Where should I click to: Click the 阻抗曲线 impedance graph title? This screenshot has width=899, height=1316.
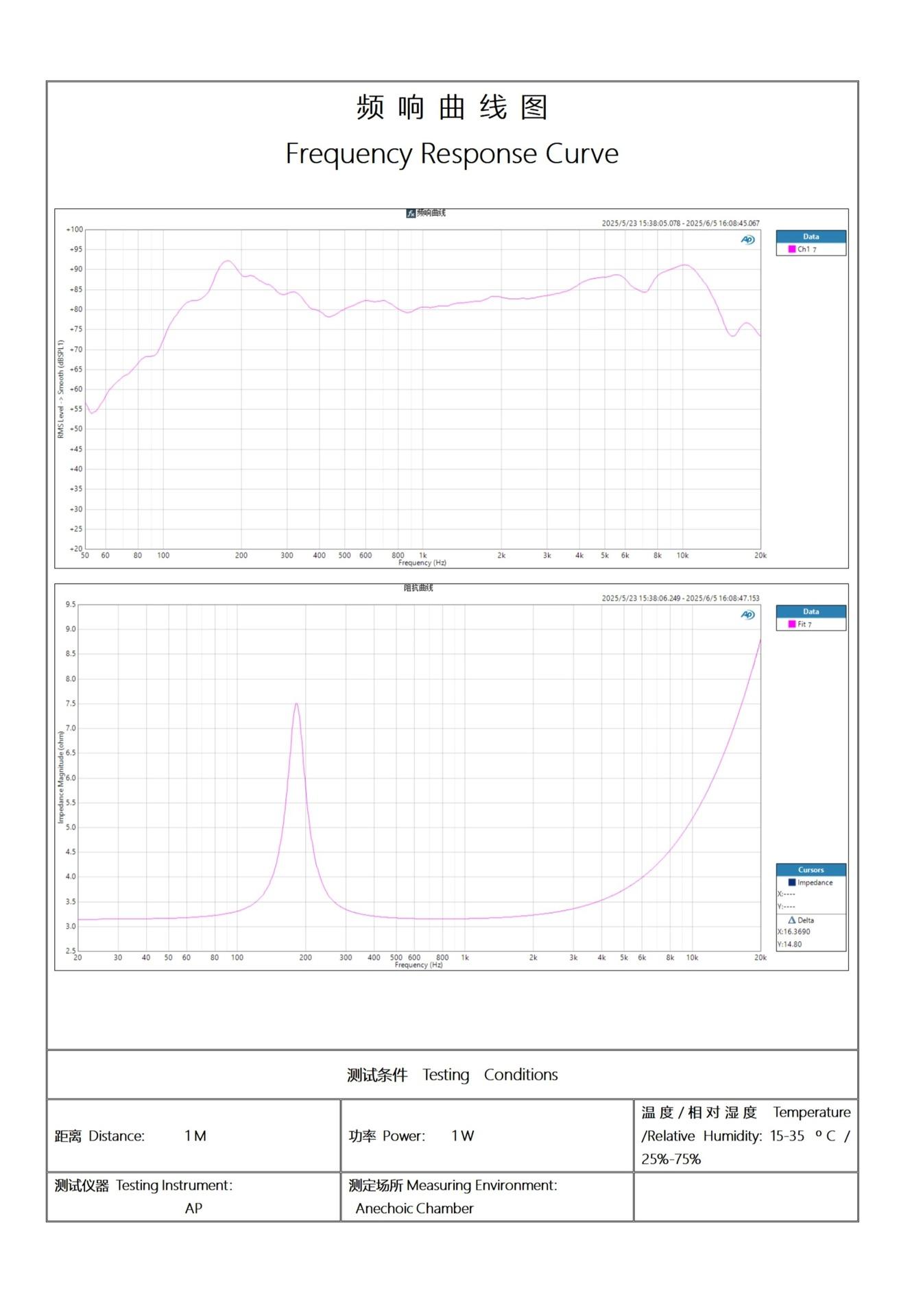418,588
